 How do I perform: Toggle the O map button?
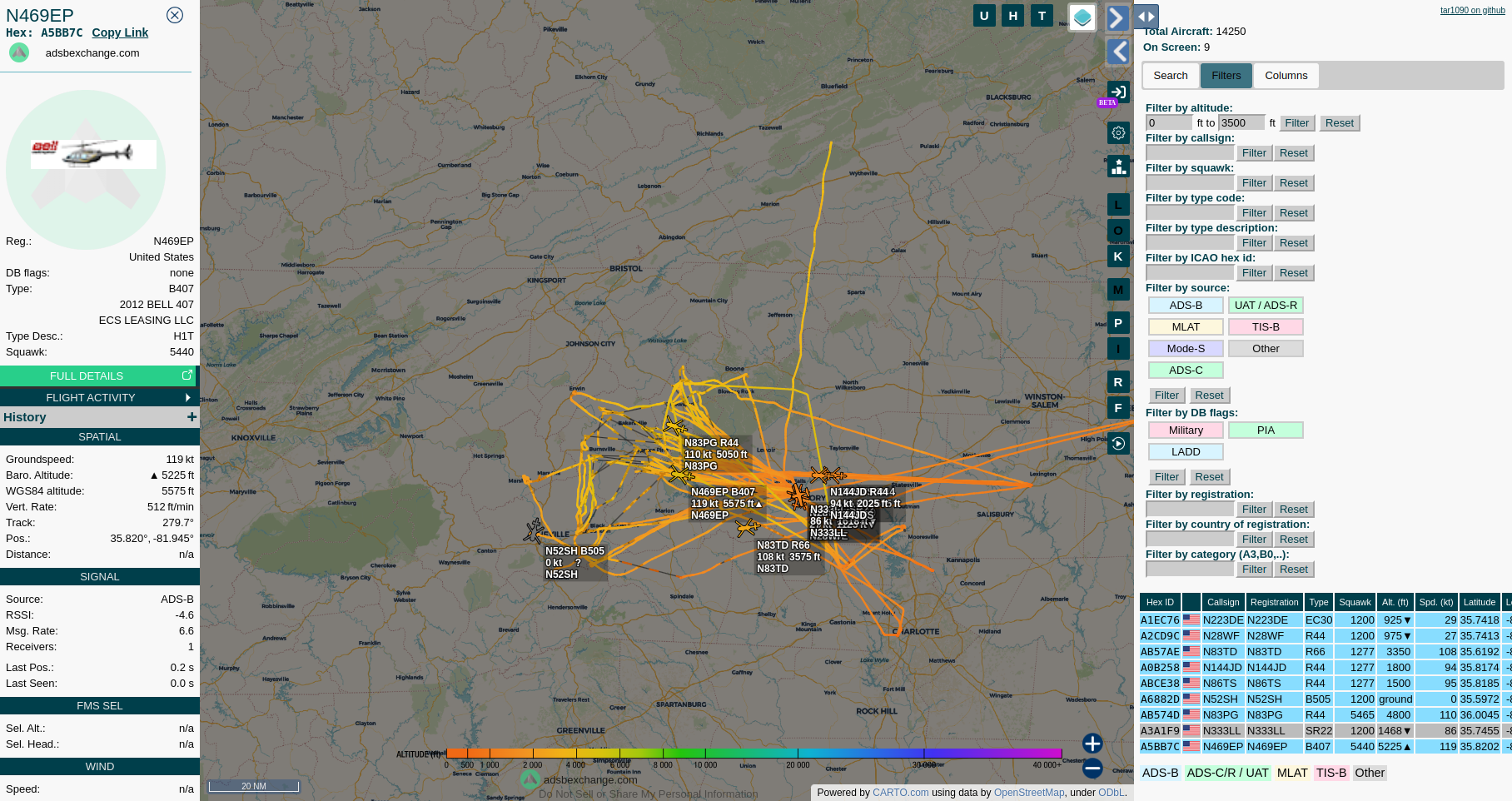pyautogui.click(x=1118, y=231)
